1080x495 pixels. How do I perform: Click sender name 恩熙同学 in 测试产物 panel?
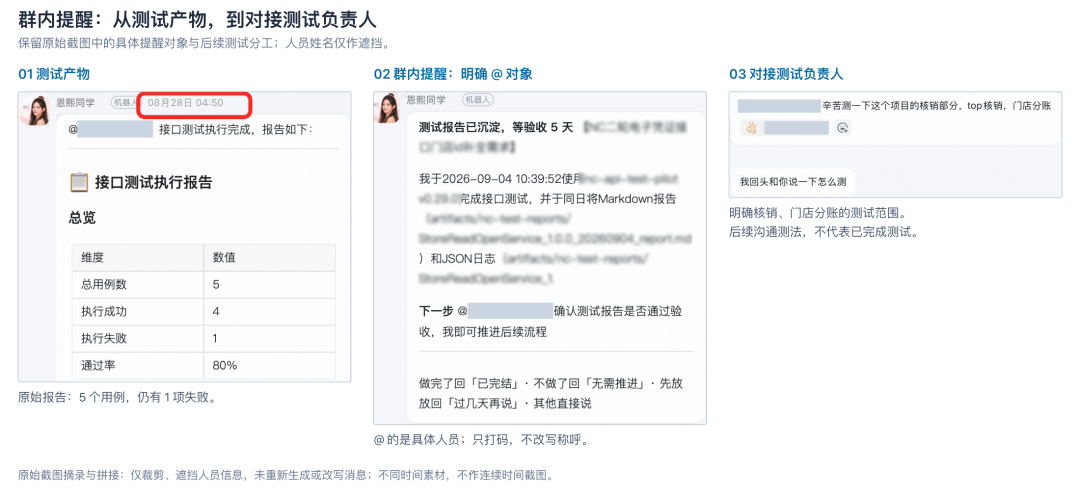click(x=76, y=102)
